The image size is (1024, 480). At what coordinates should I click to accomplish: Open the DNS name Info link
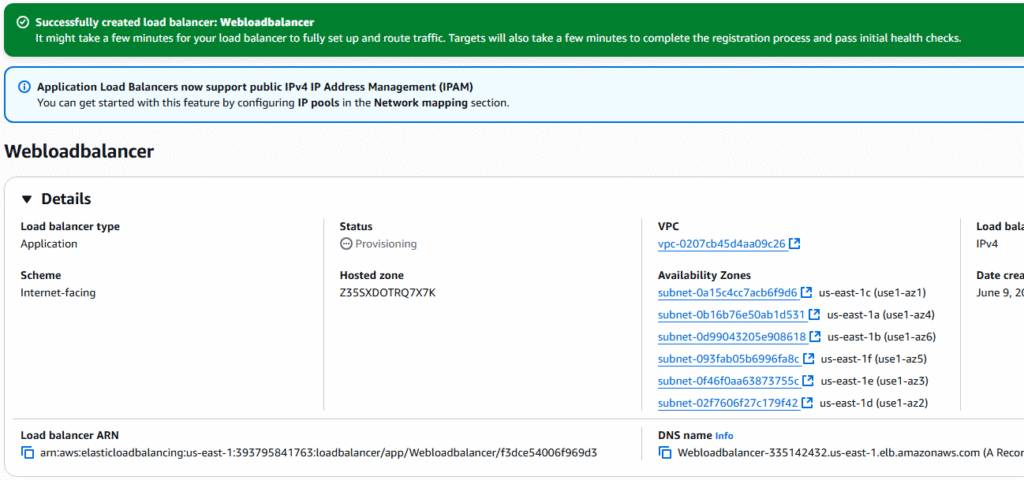point(724,436)
